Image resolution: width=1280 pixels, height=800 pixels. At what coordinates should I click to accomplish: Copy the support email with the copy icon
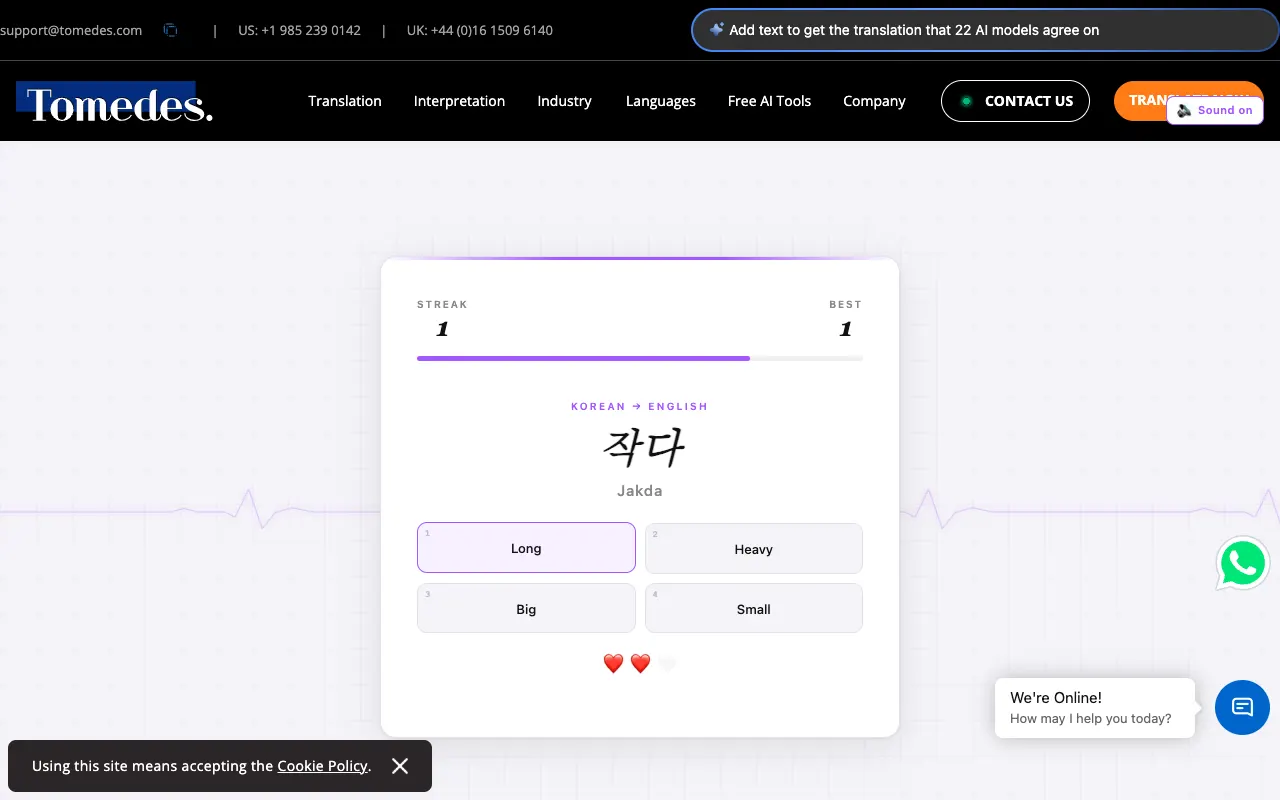tap(170, 30)
